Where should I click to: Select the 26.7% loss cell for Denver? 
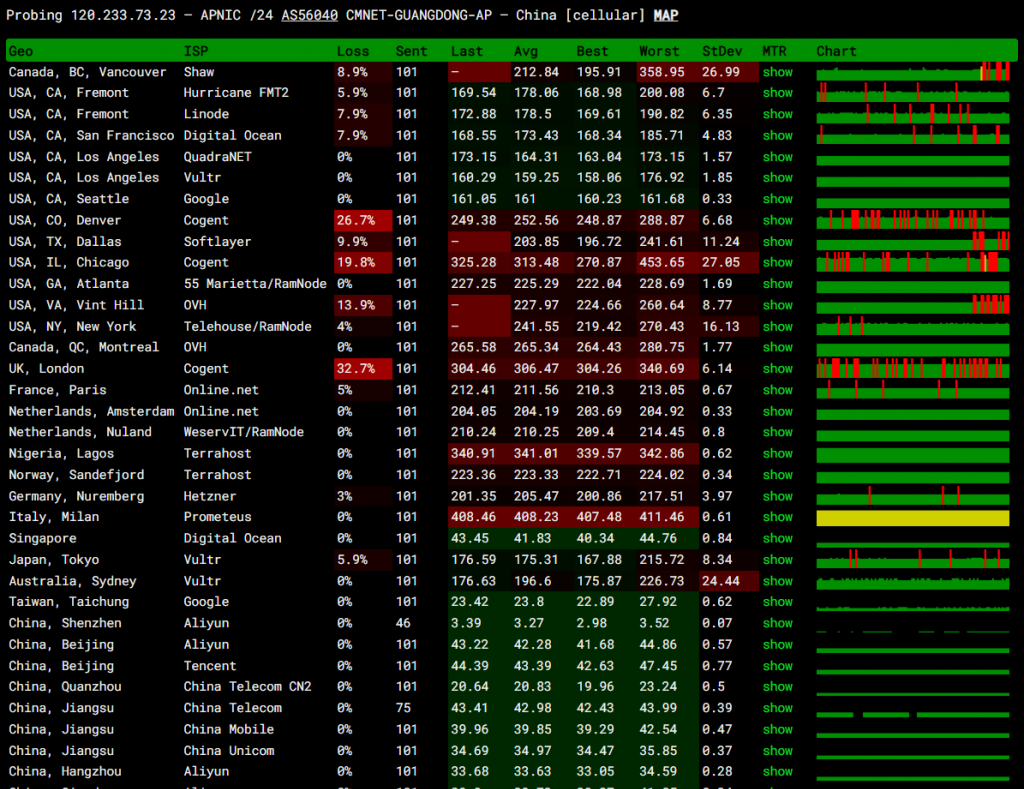[x=362, y=220]
